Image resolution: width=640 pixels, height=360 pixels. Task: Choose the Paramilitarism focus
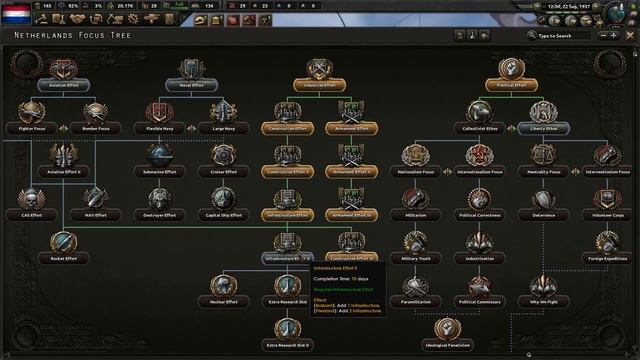(x=416, y=291)
